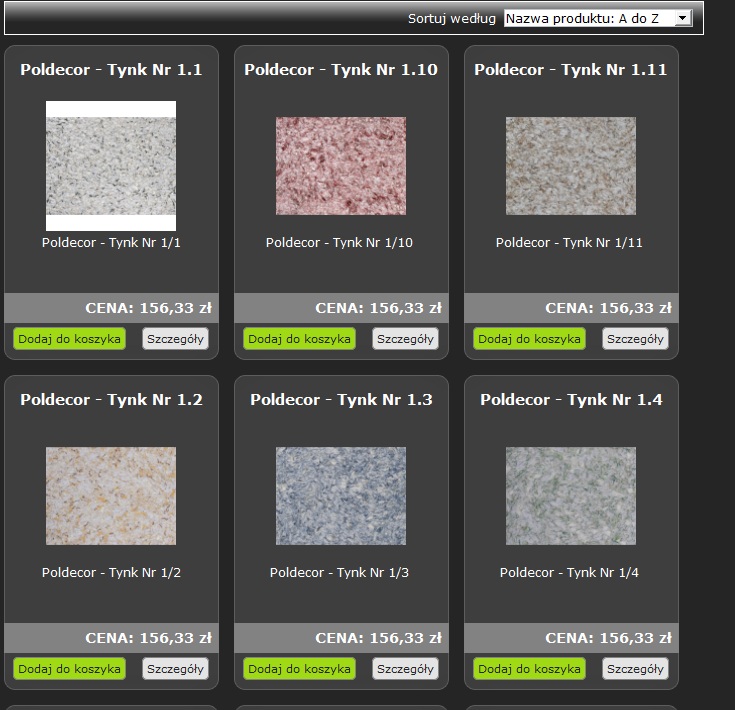View the brown plaster thumbnail for Tynk 1.11
Image resolution: width=735 pixels, height=710 pixels.
(x=571, y=166)
